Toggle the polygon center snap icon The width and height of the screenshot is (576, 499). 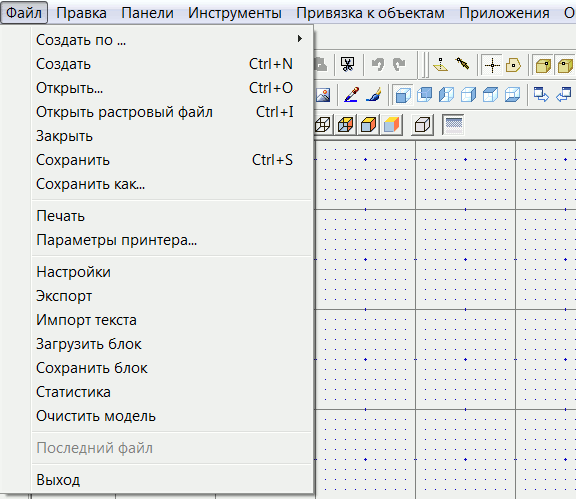[513, 65]
